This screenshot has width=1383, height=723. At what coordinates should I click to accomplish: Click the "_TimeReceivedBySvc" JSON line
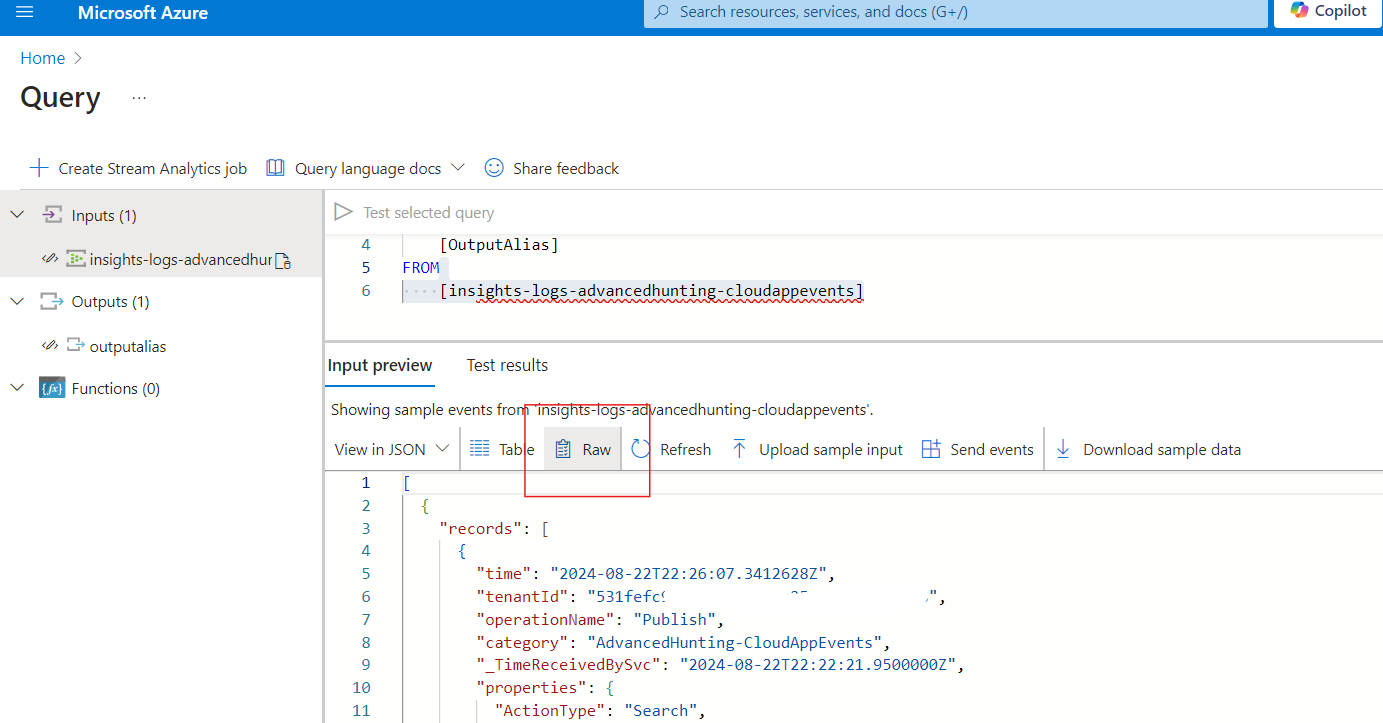[720, 665]
